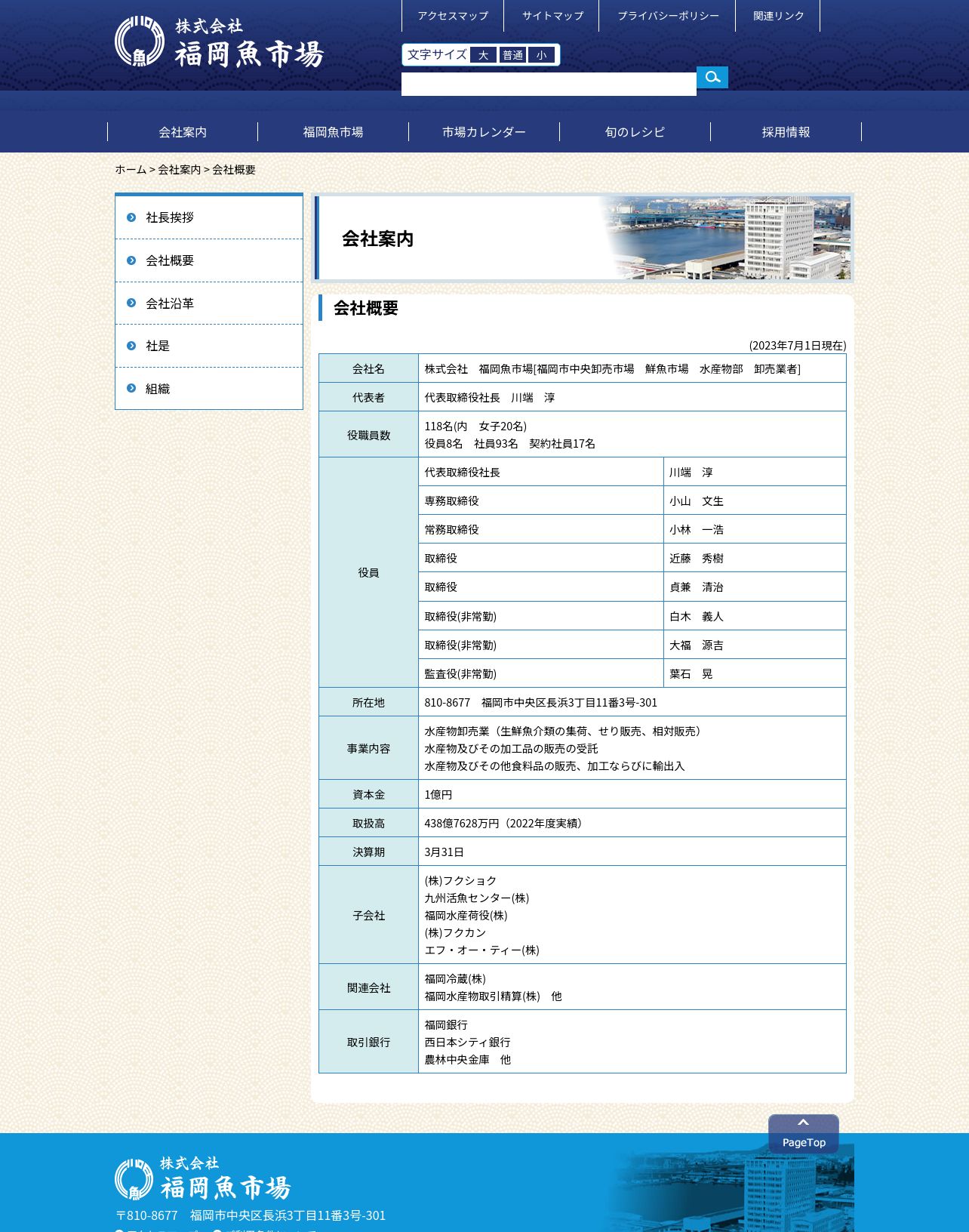This screenshot has height=1232, width=969.
Task: Click subsidiary (株)フクカン
Action: tap(455, 932)
